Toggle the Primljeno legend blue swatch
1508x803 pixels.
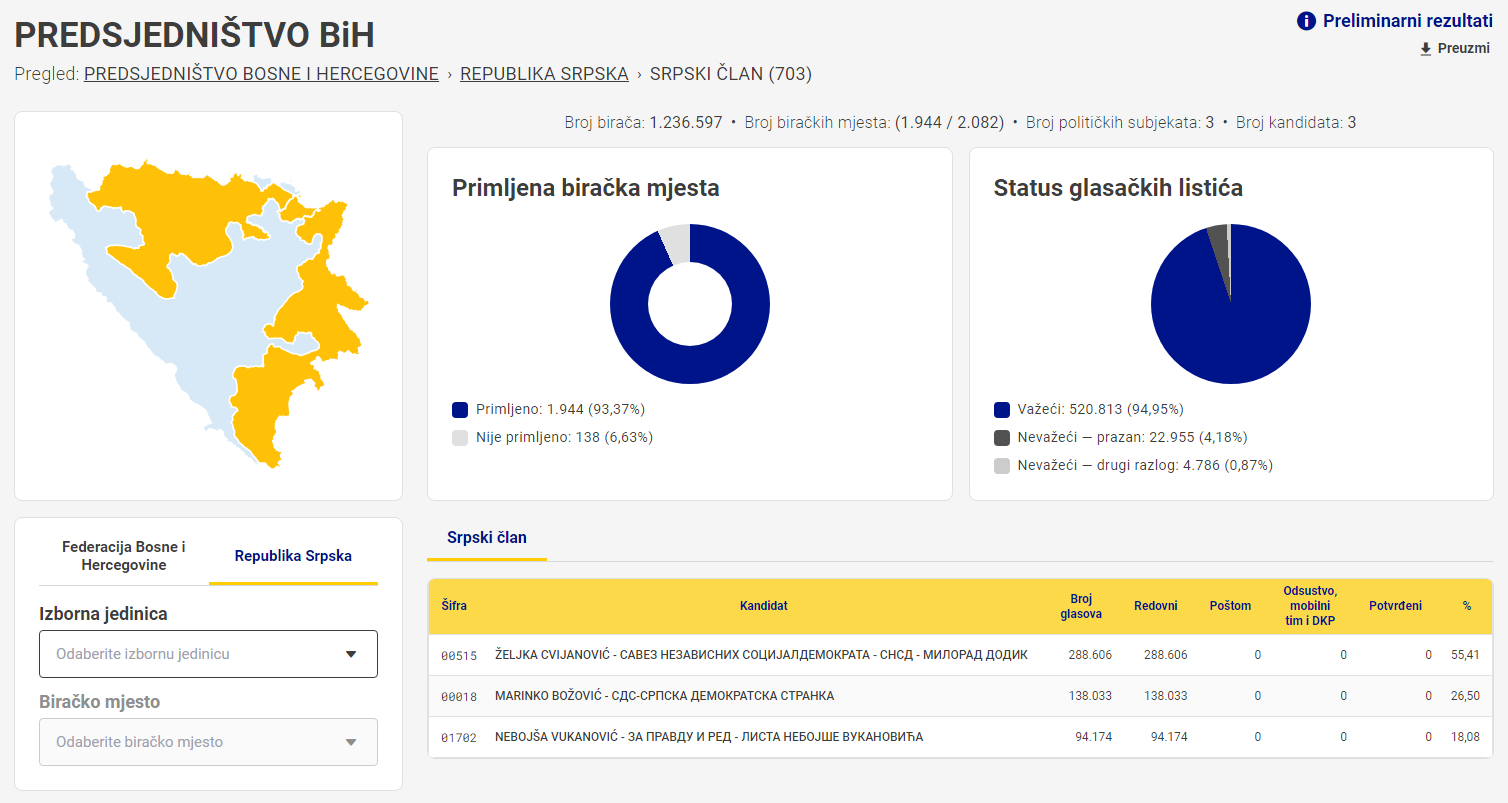pyautogui.click(x=460, y=409)
